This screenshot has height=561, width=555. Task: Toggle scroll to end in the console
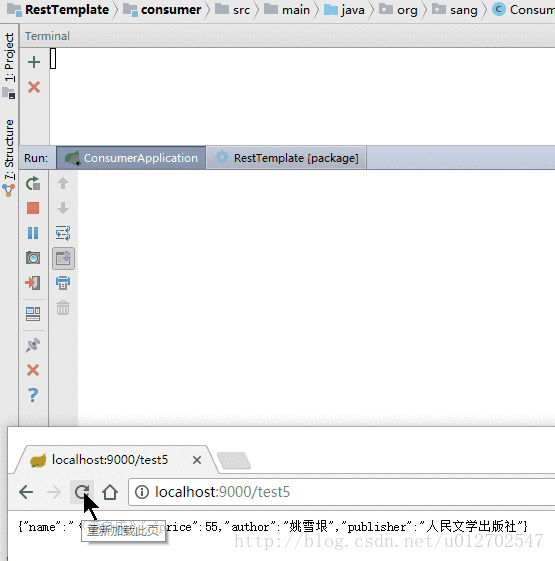pyautogui.click(x=63, y=258)
